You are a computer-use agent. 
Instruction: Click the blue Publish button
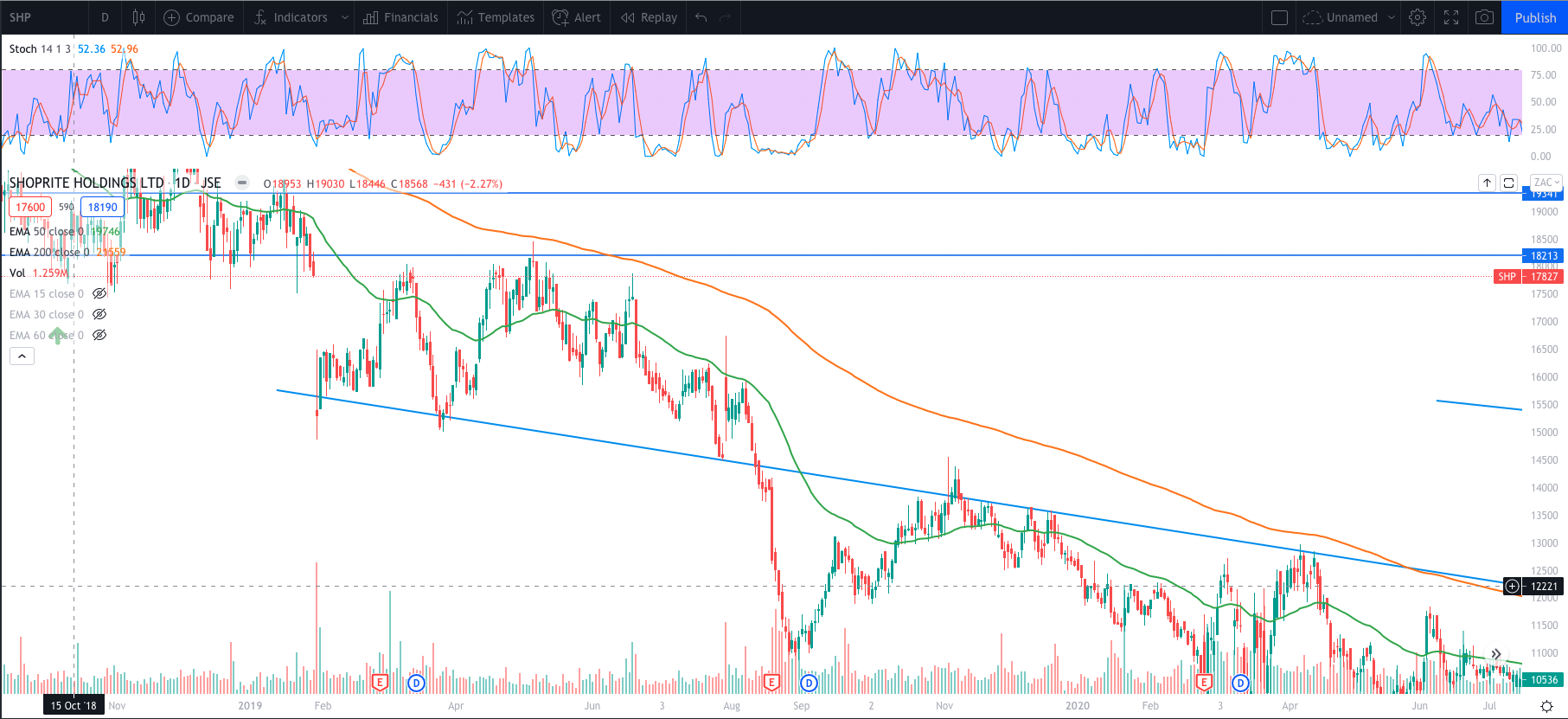pyautogui.click(x=1535, y=17)
